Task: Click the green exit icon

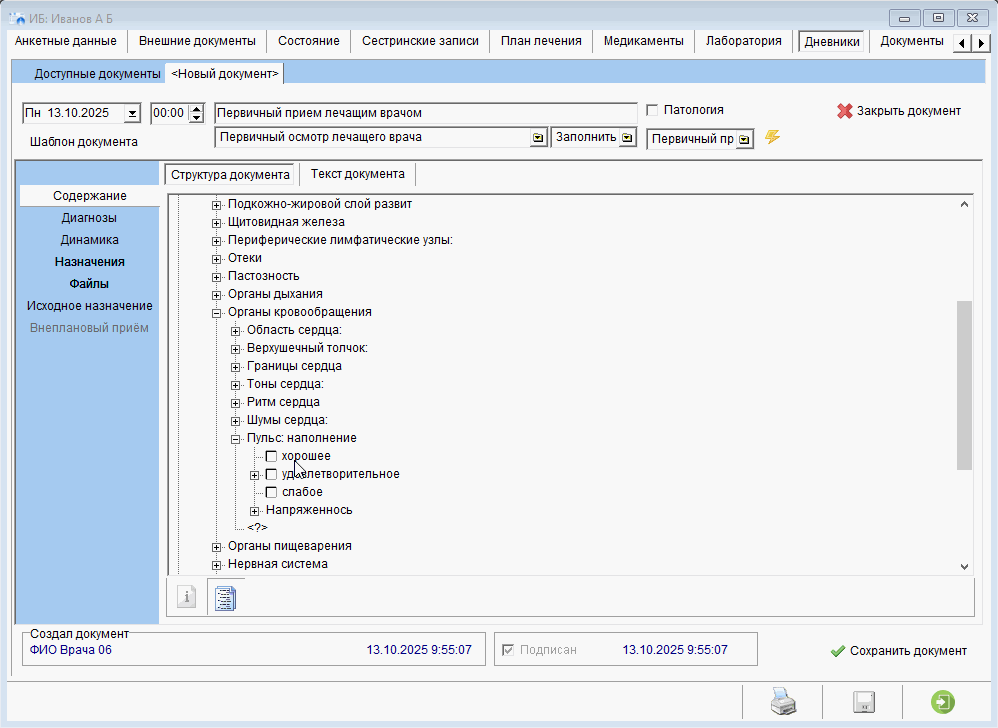Action: click(941, 702)
